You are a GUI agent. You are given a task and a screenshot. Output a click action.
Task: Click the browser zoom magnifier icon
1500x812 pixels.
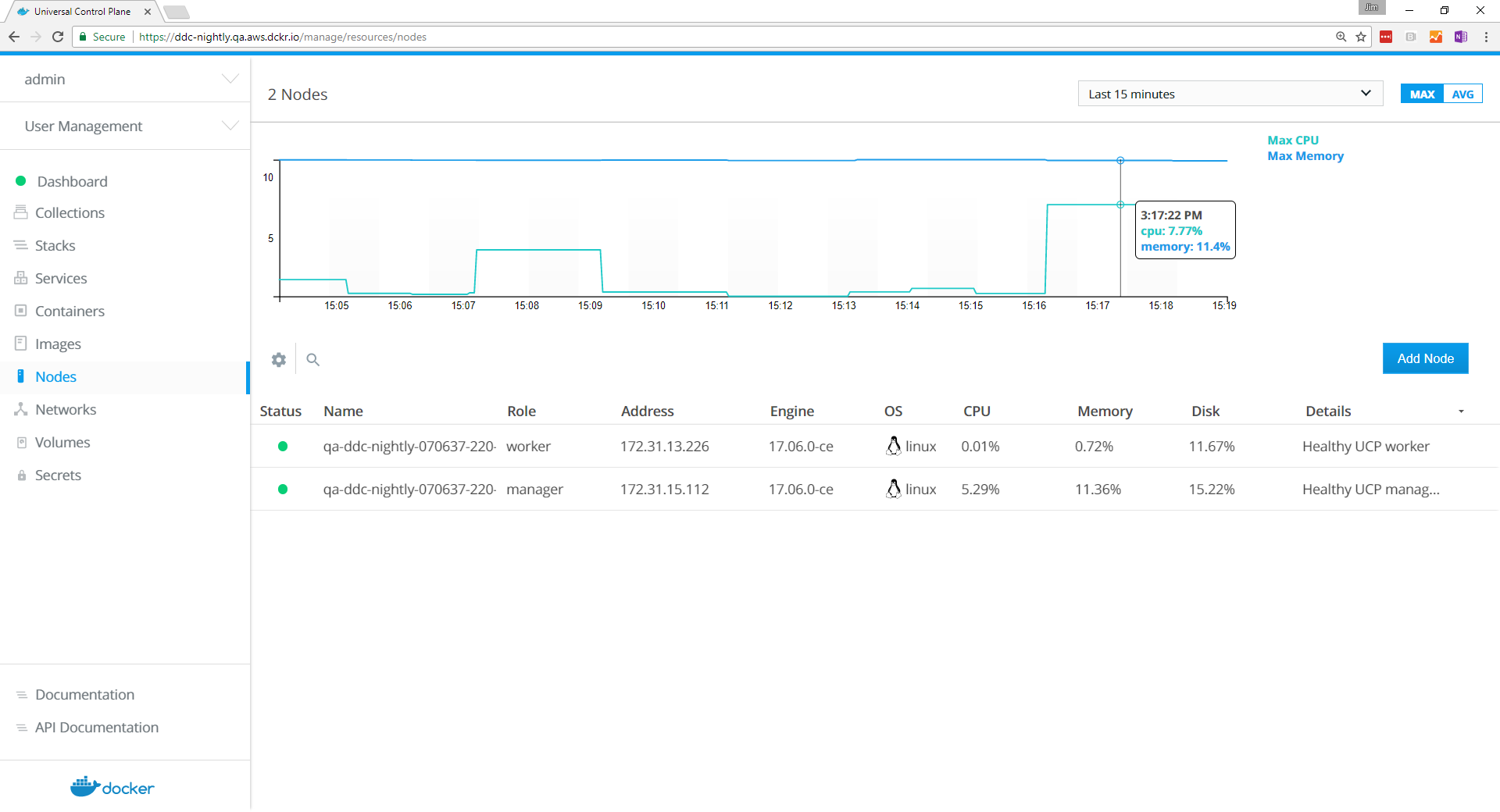pos(1341,37)
